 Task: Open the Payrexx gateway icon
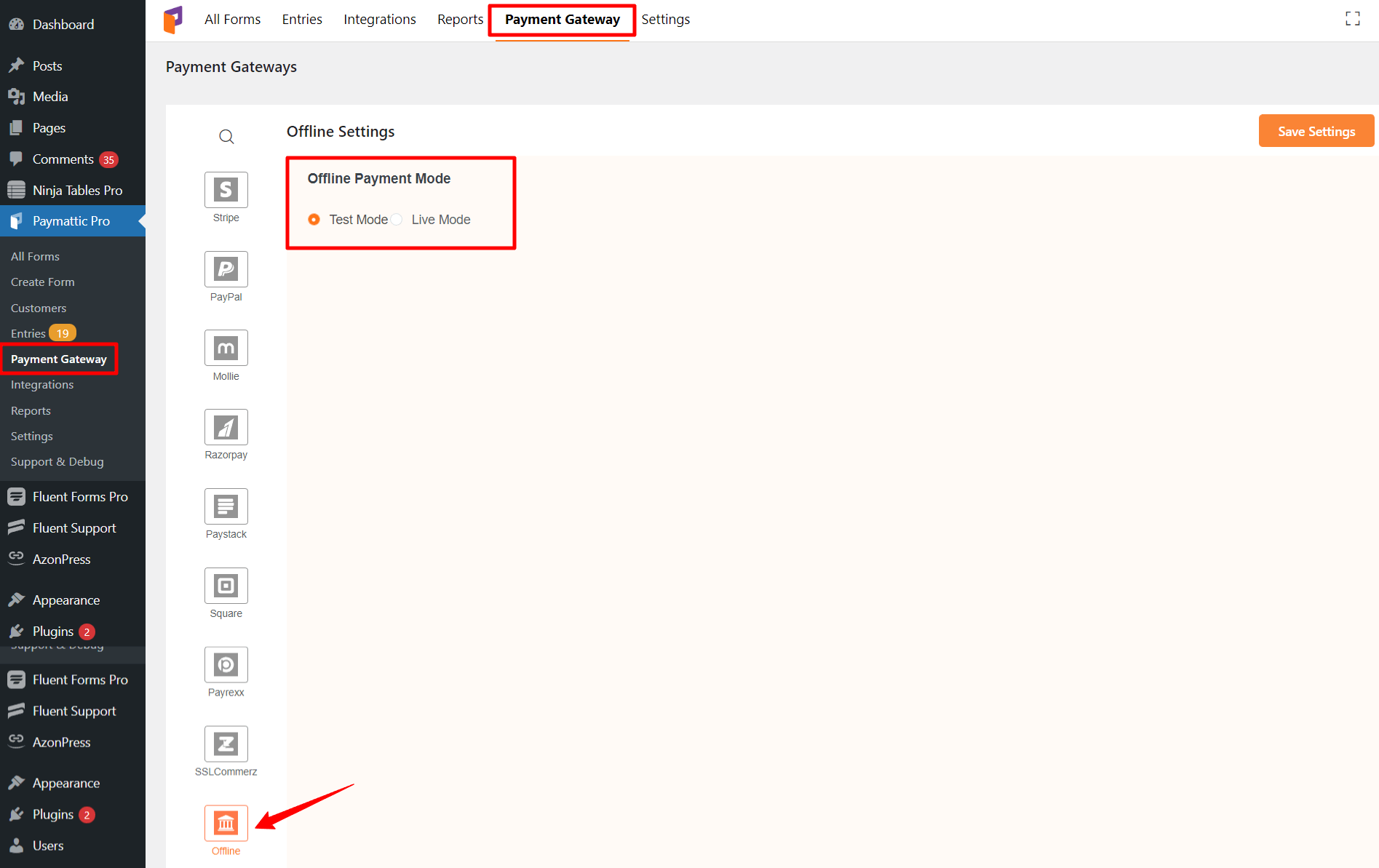pyautogui.click(x=226, y=665)
